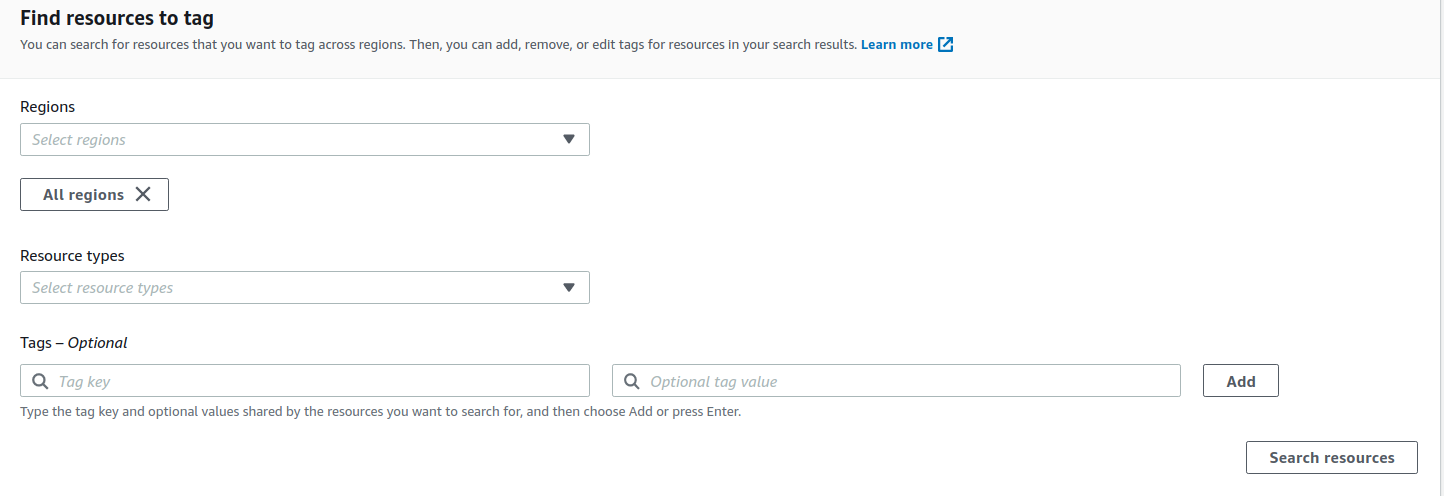1444x496 pixels.
Task: Expand the Regions dropdown arrow
Action: (568, 140)
